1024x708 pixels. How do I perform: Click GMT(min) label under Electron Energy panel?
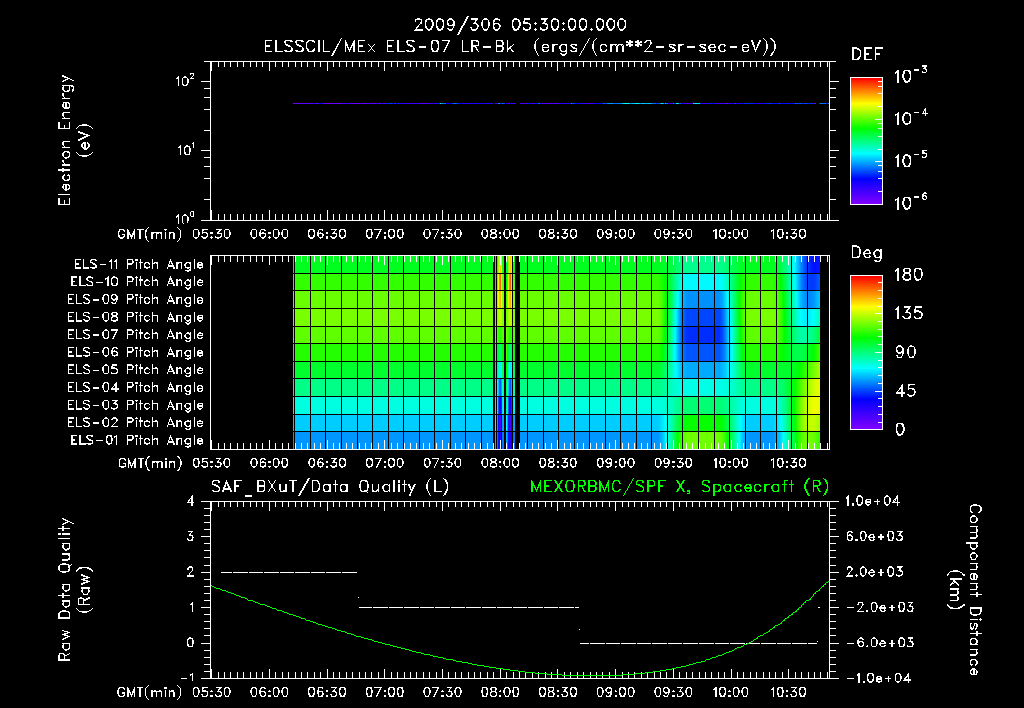pyautogui.click(x=149, y=234)
